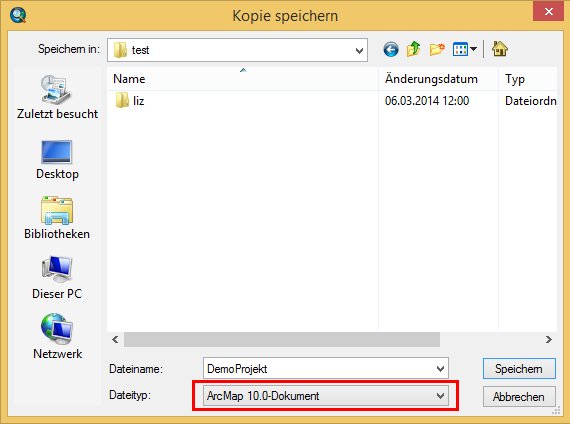Click the back arrow navigation icon
Screen dimensions: 570x424
pos(391,49)
